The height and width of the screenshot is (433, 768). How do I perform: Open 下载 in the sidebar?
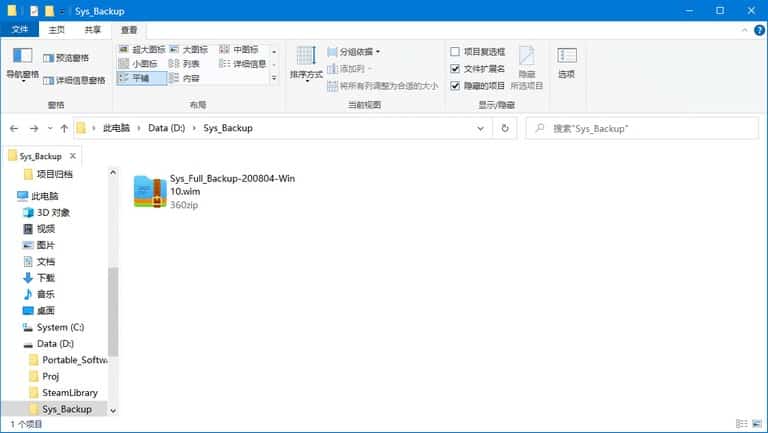tap(40, 278)
